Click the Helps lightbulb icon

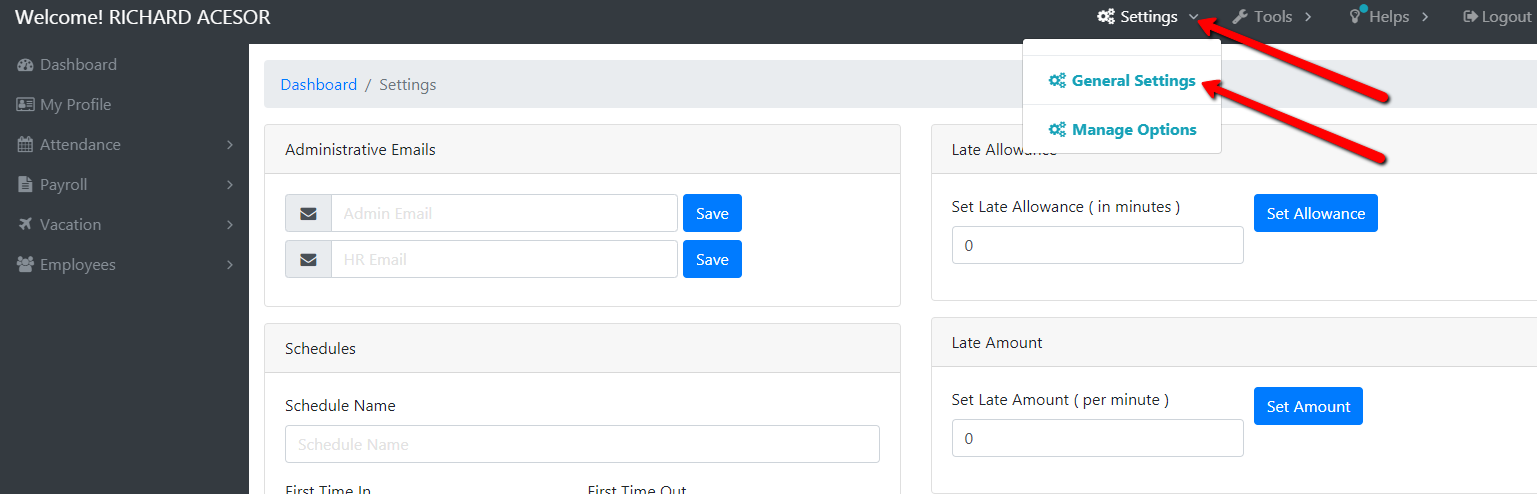pyautogui.click(x=1357, y=16)
